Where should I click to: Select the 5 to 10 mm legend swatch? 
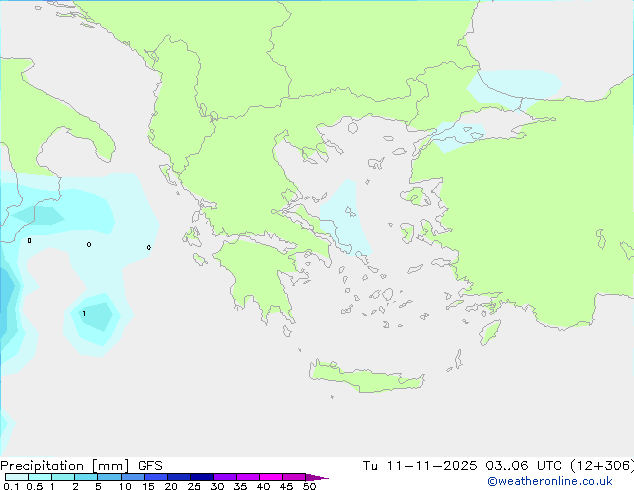coord(109,477)
